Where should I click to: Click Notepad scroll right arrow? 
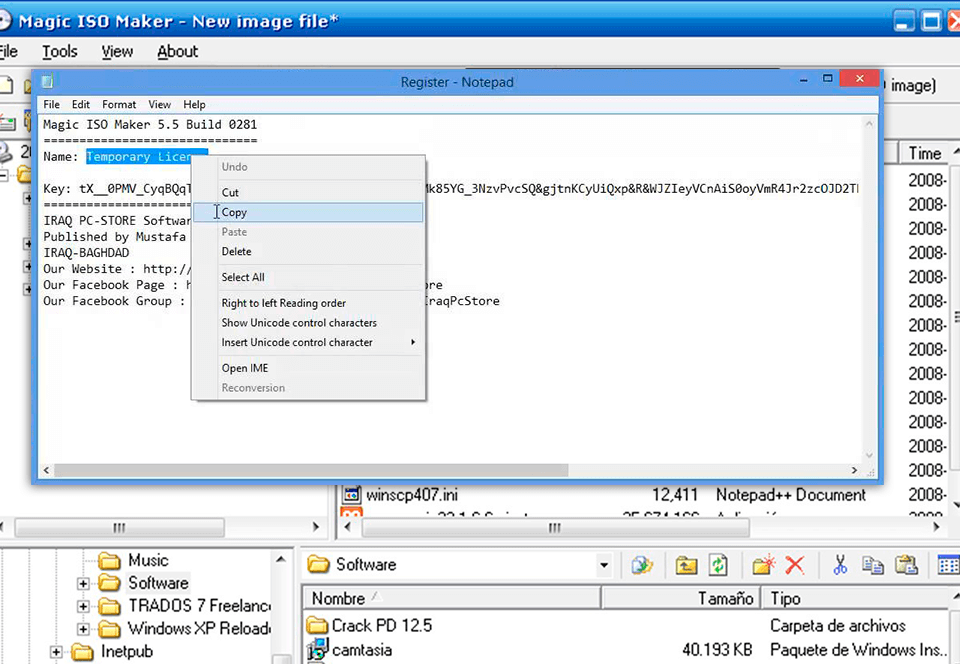(854, 470)
